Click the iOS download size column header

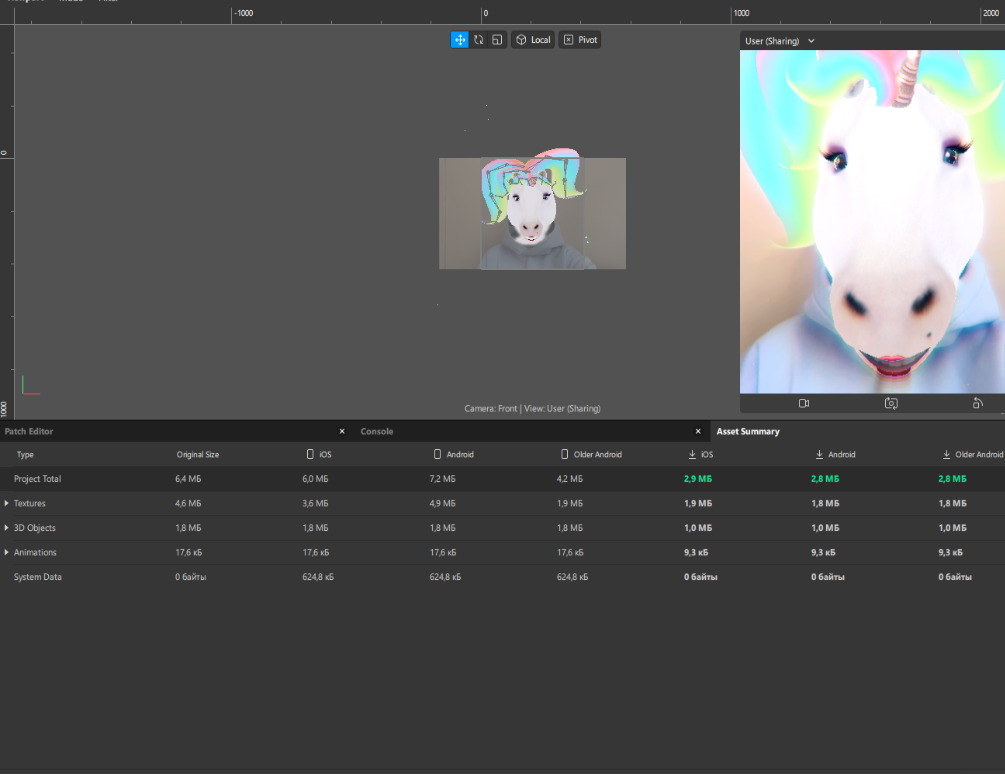(701, 454)
